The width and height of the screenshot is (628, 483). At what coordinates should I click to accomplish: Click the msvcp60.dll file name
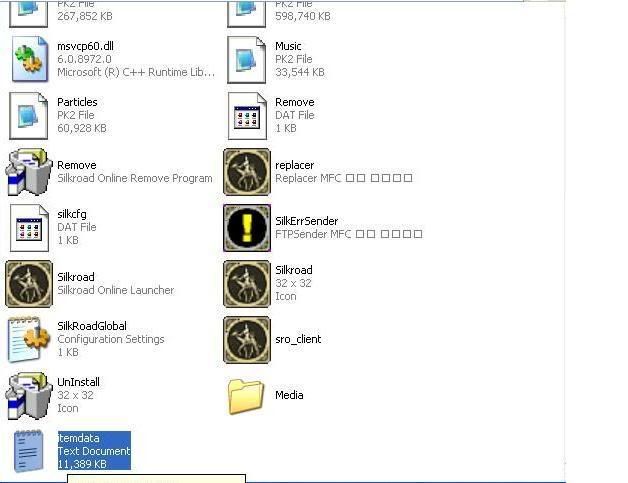coord(85,46)
